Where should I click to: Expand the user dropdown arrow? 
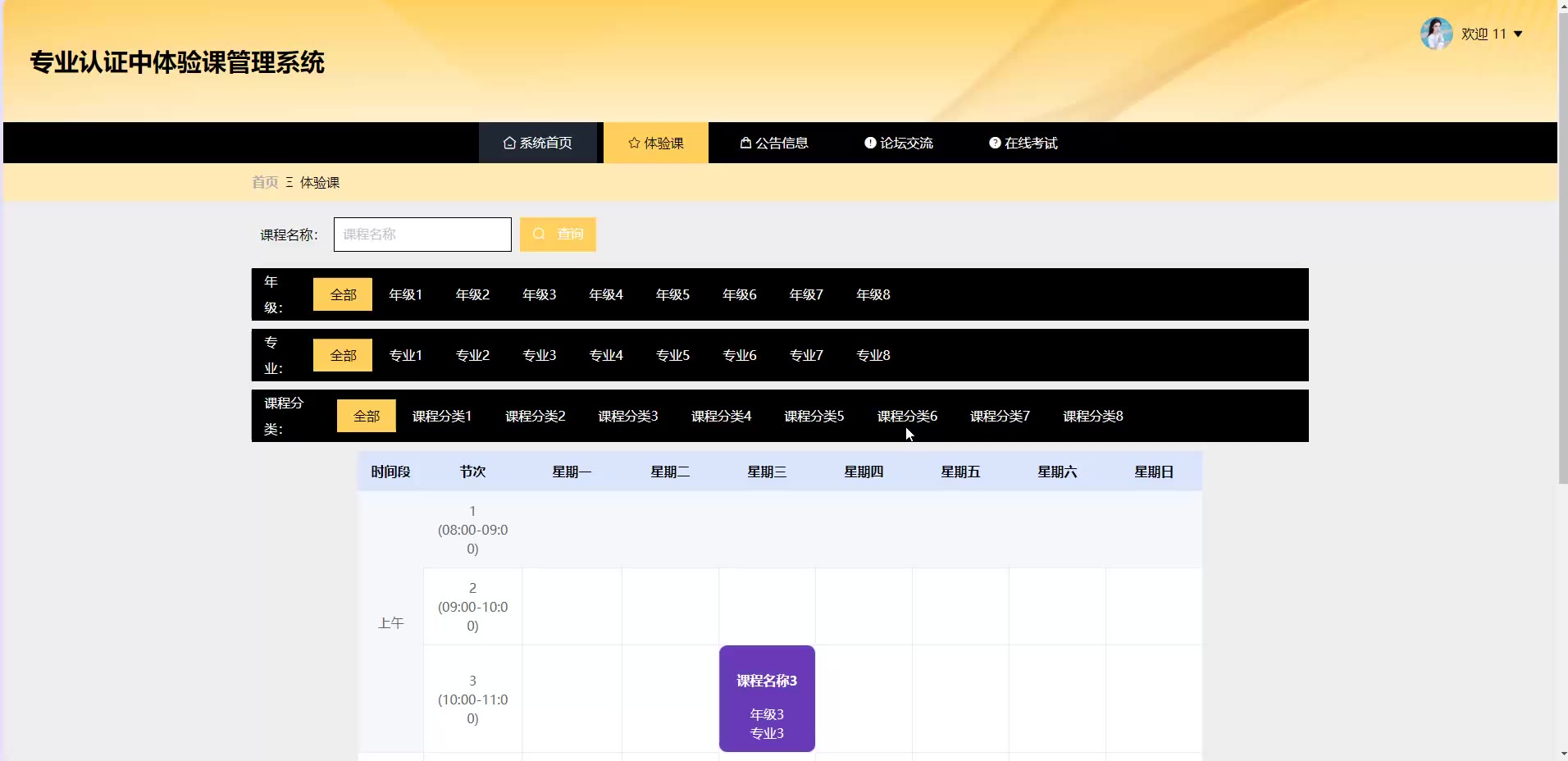tap(1518, 34)
